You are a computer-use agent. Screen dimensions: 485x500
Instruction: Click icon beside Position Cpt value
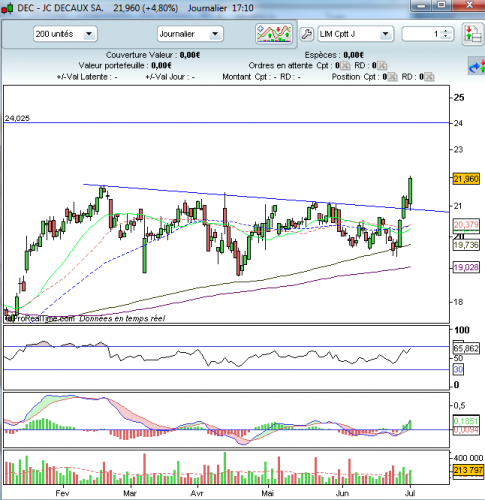393,77
